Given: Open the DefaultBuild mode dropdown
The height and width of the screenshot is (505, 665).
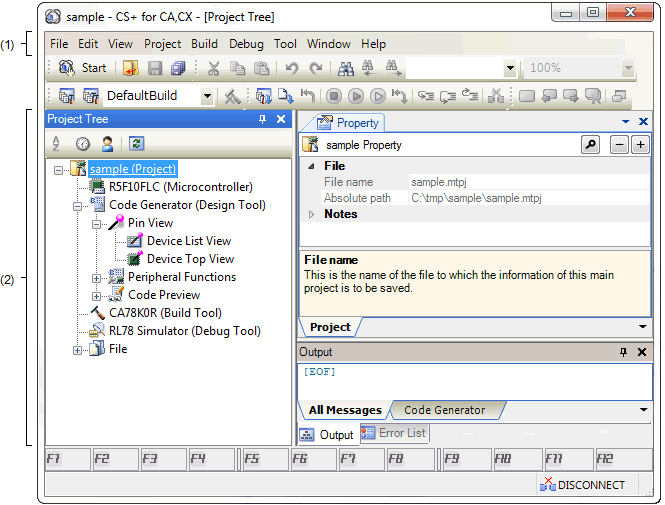Looking at the screenshot, I should pyautogui.click(x=207, y=96).
